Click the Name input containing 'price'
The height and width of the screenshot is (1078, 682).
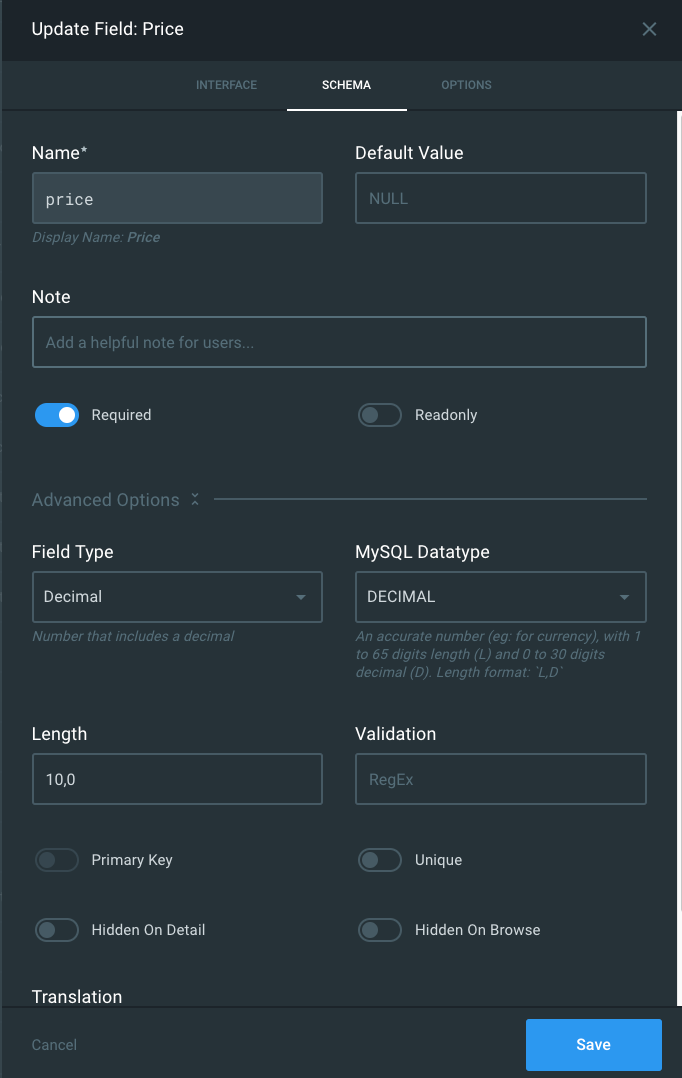pos(177,198)
